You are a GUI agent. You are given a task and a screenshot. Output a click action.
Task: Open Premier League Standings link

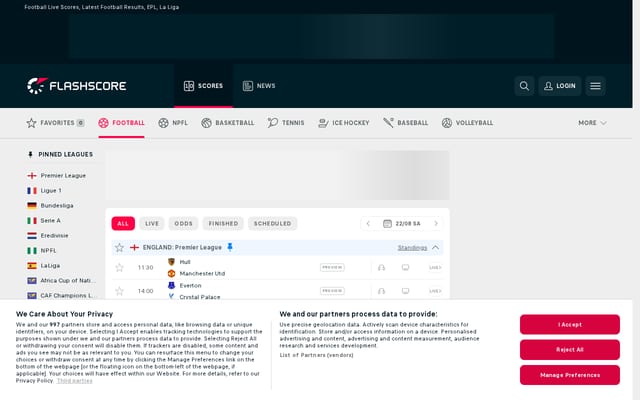[x=412, y=248]
